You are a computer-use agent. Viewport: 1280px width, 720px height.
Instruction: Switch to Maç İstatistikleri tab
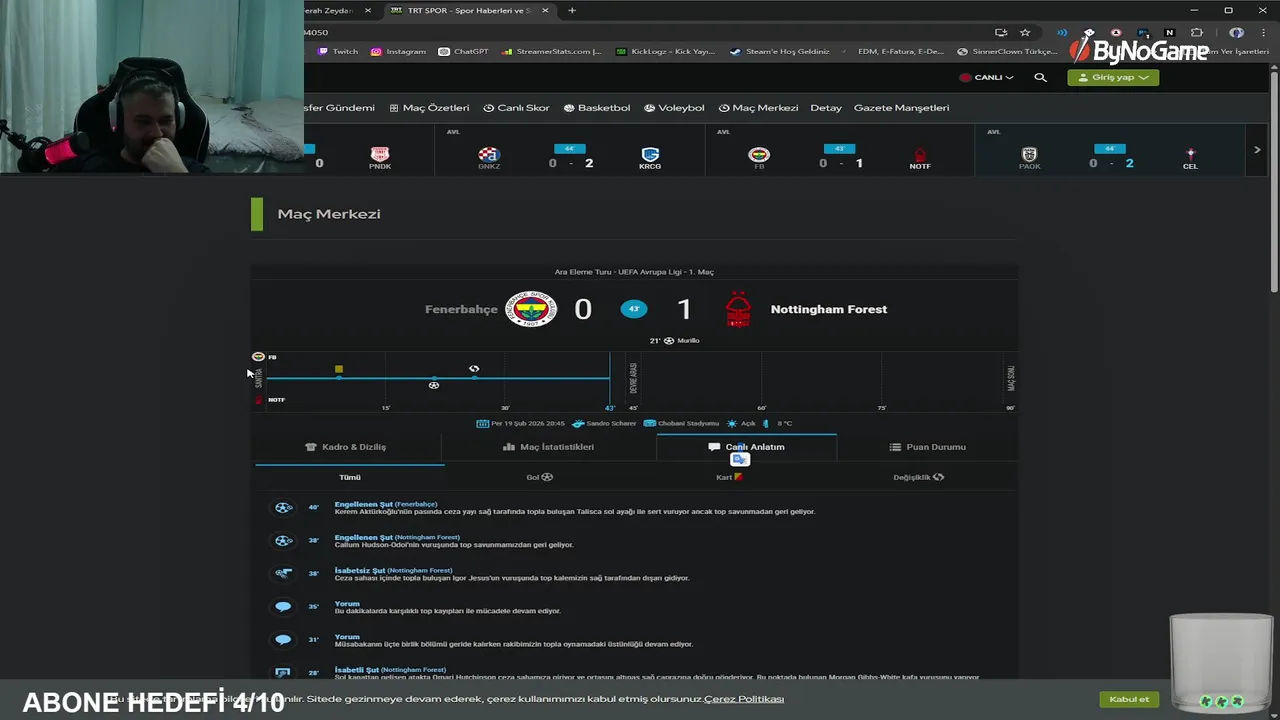tap(549, 447)
